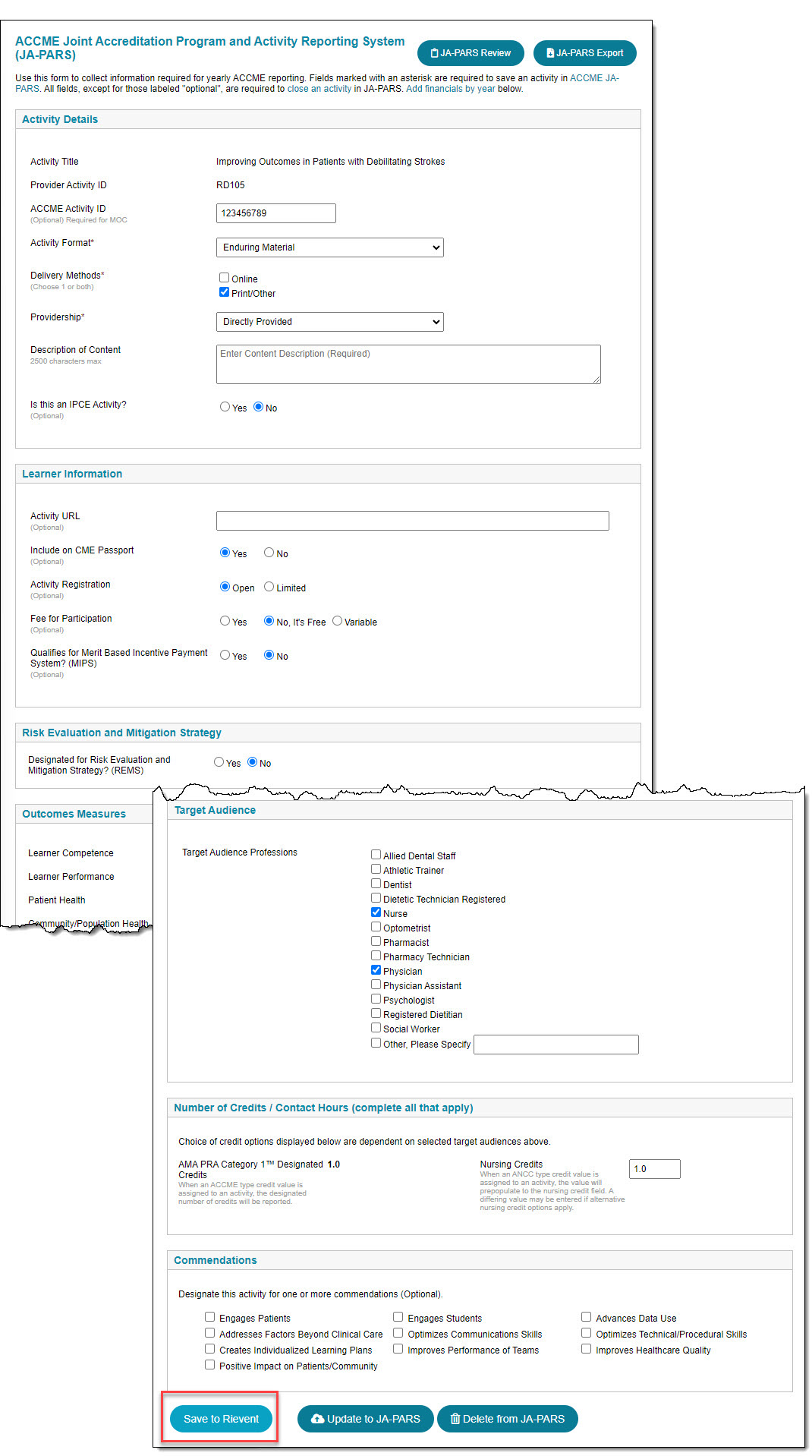The image size is (812, 1456).
Task: Select Yes for Fee for Participation
Action: point(225,621)
